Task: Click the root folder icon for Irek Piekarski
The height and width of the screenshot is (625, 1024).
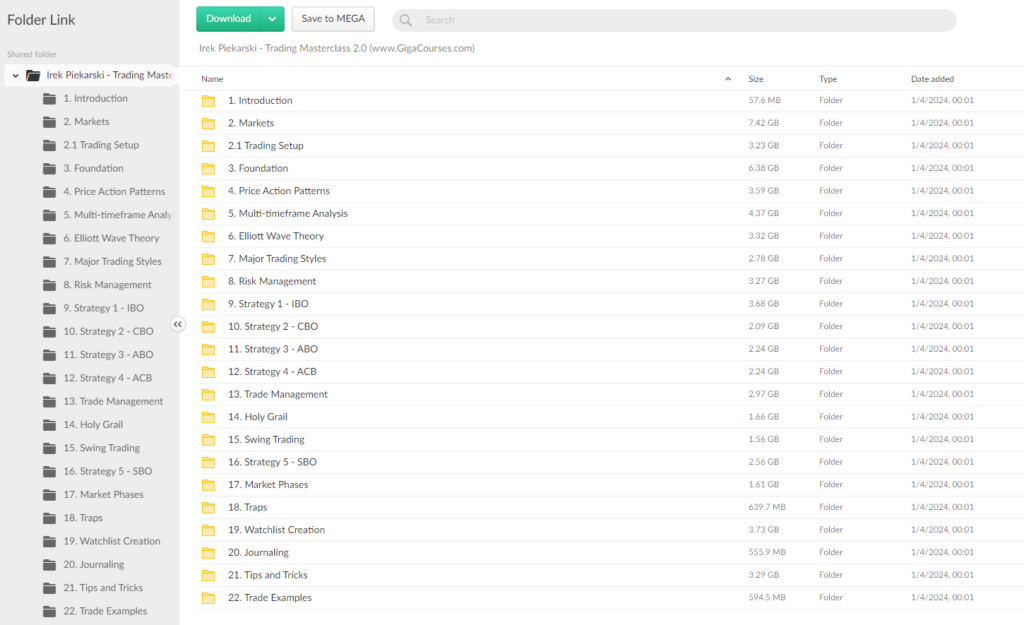Action: (33, 75)
